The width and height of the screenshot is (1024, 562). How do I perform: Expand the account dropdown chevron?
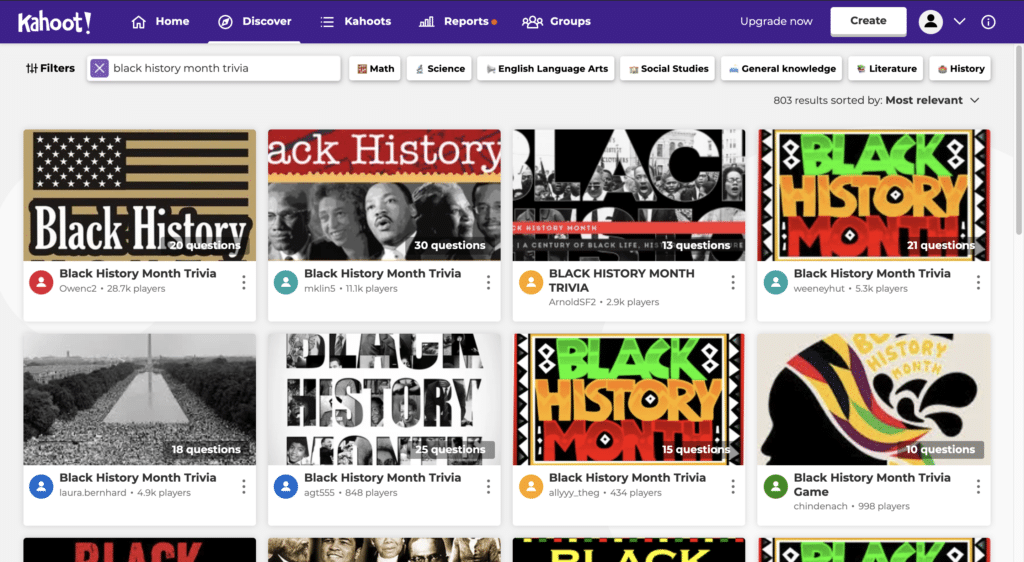[x=959, y=22]
